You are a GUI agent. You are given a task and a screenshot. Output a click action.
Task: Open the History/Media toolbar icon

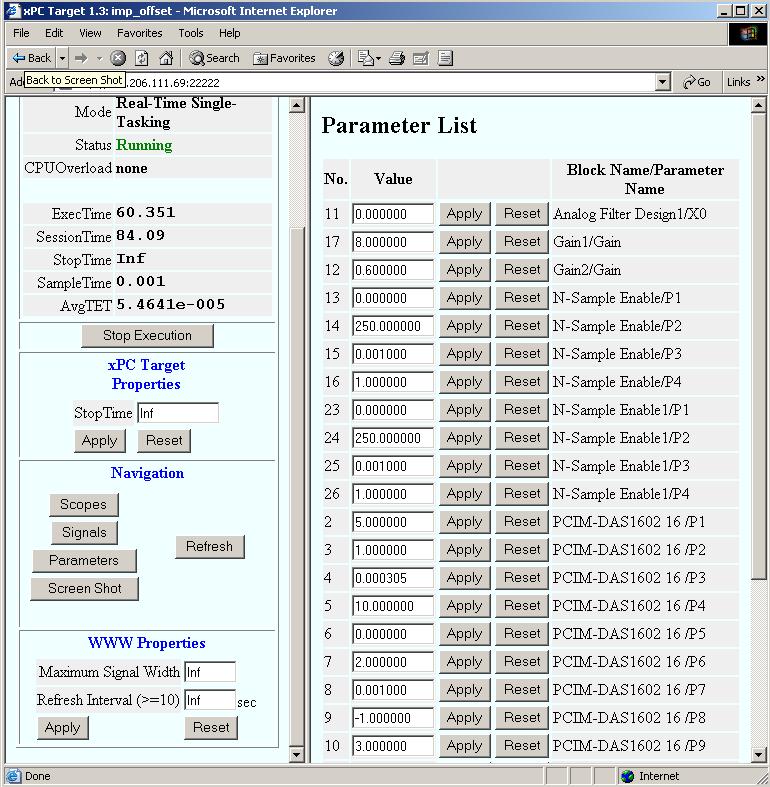point(336,58)
